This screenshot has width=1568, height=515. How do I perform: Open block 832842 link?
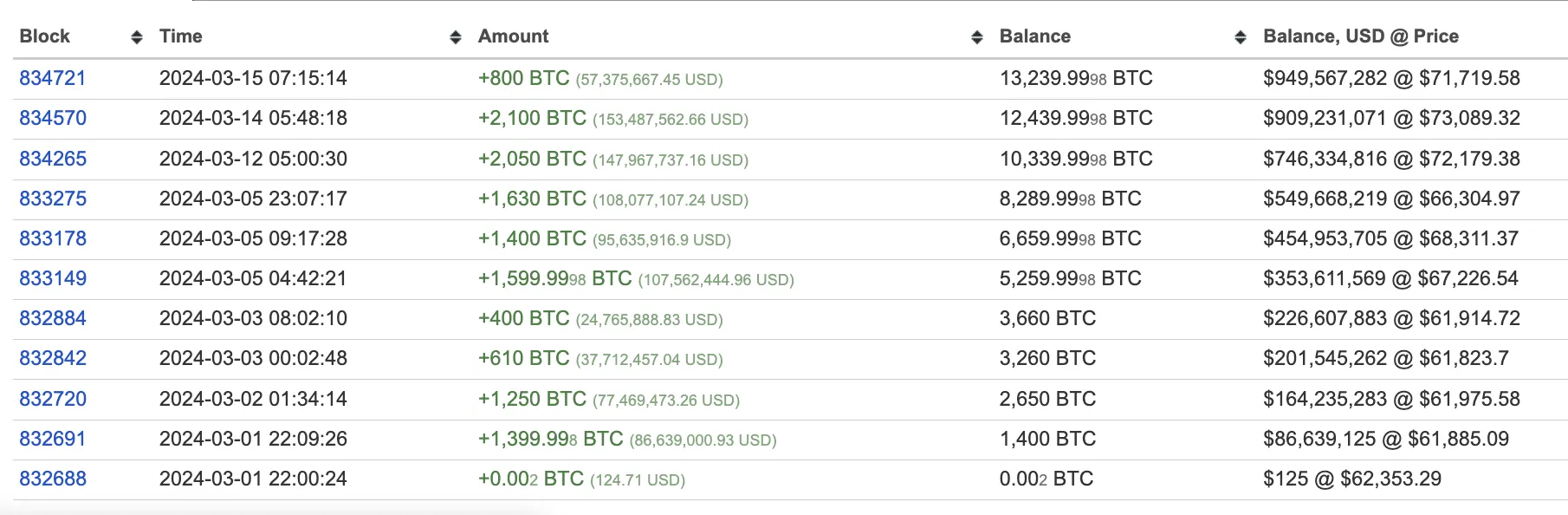click(x=53, y=358)
